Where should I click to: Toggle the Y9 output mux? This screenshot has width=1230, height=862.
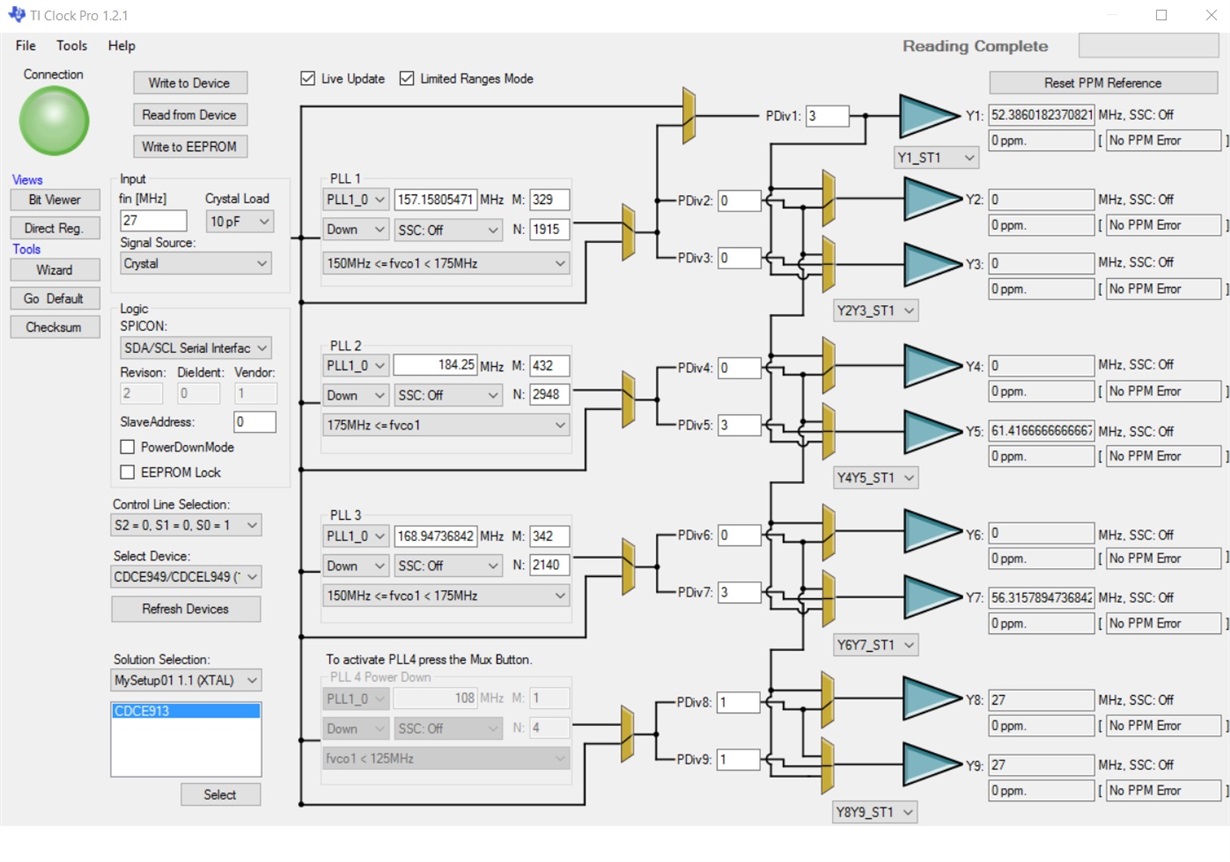click(x=828, y=765)
